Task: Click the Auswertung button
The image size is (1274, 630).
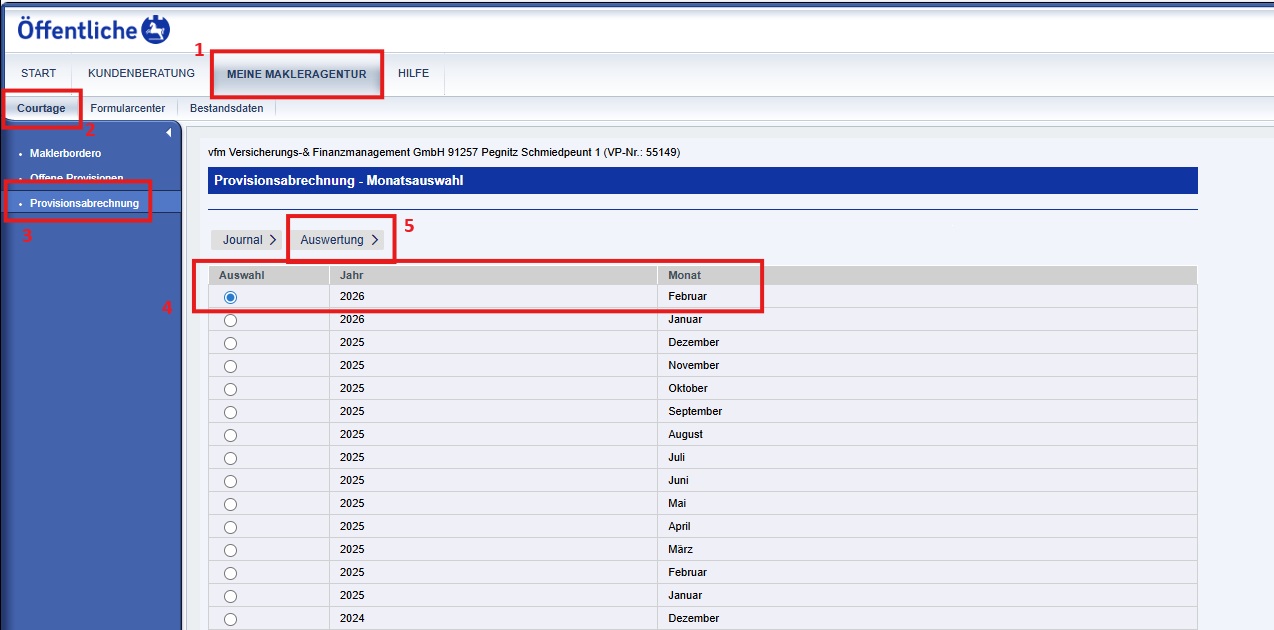Action: click(340, 240)
